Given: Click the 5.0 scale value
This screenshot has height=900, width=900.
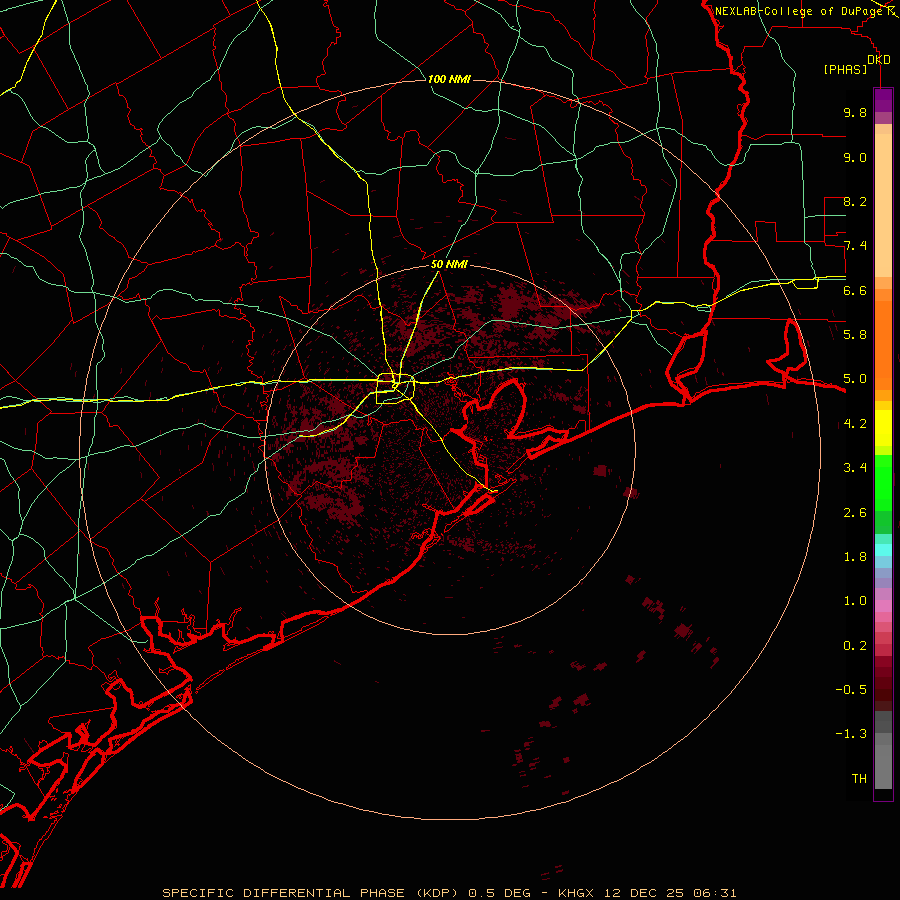Looking at the screenshot, I should pos(855,379).
